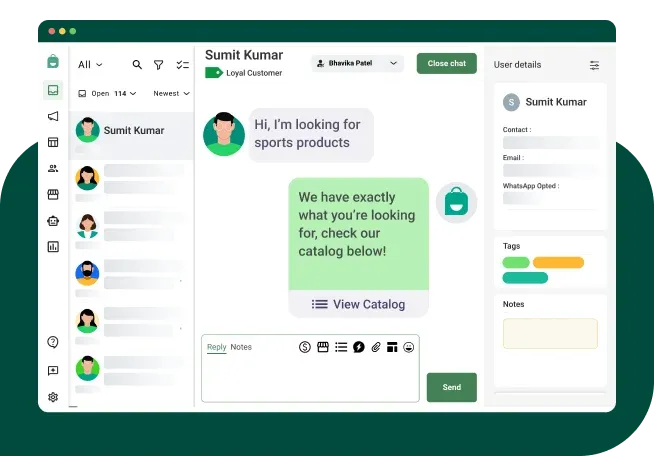Click the orange tag pill under Tags
654x460 pixels.
click(558, 262)
